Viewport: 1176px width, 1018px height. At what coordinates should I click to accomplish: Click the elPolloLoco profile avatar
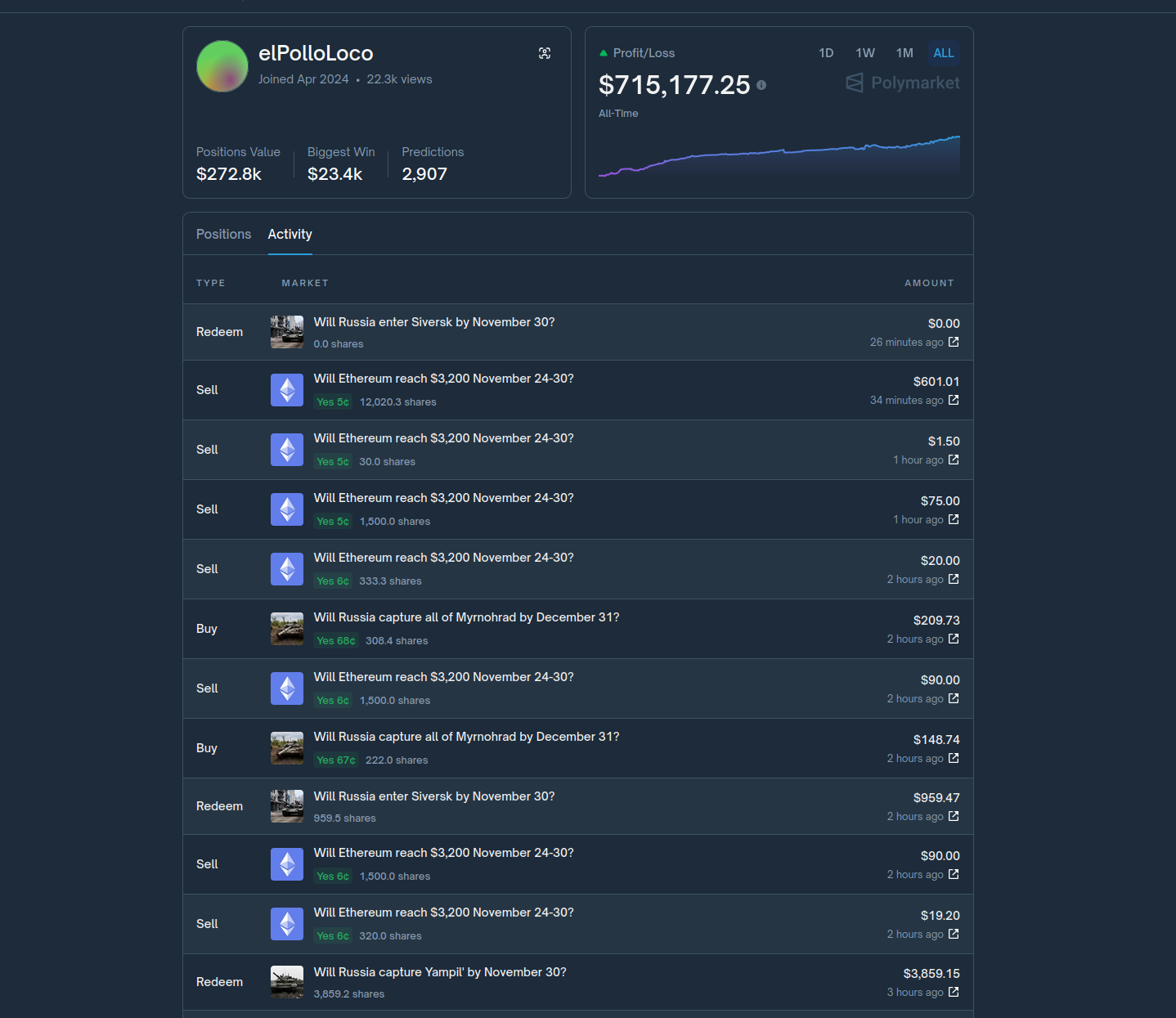click(222, 66)
